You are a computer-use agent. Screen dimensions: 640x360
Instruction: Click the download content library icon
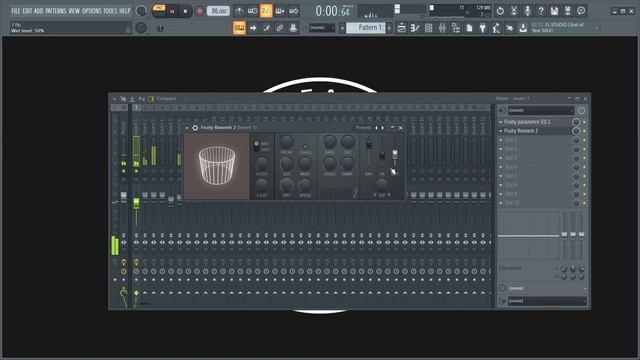(523, 28)
